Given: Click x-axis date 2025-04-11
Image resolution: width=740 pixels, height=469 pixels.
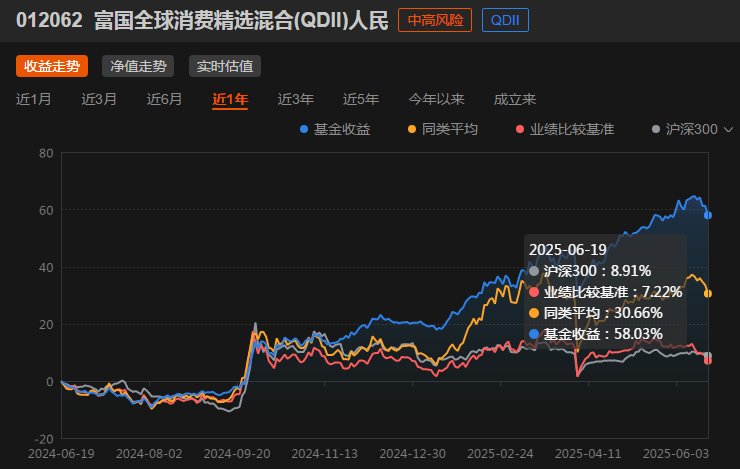Looking at the screenshot, I should (x=588, y=454).
